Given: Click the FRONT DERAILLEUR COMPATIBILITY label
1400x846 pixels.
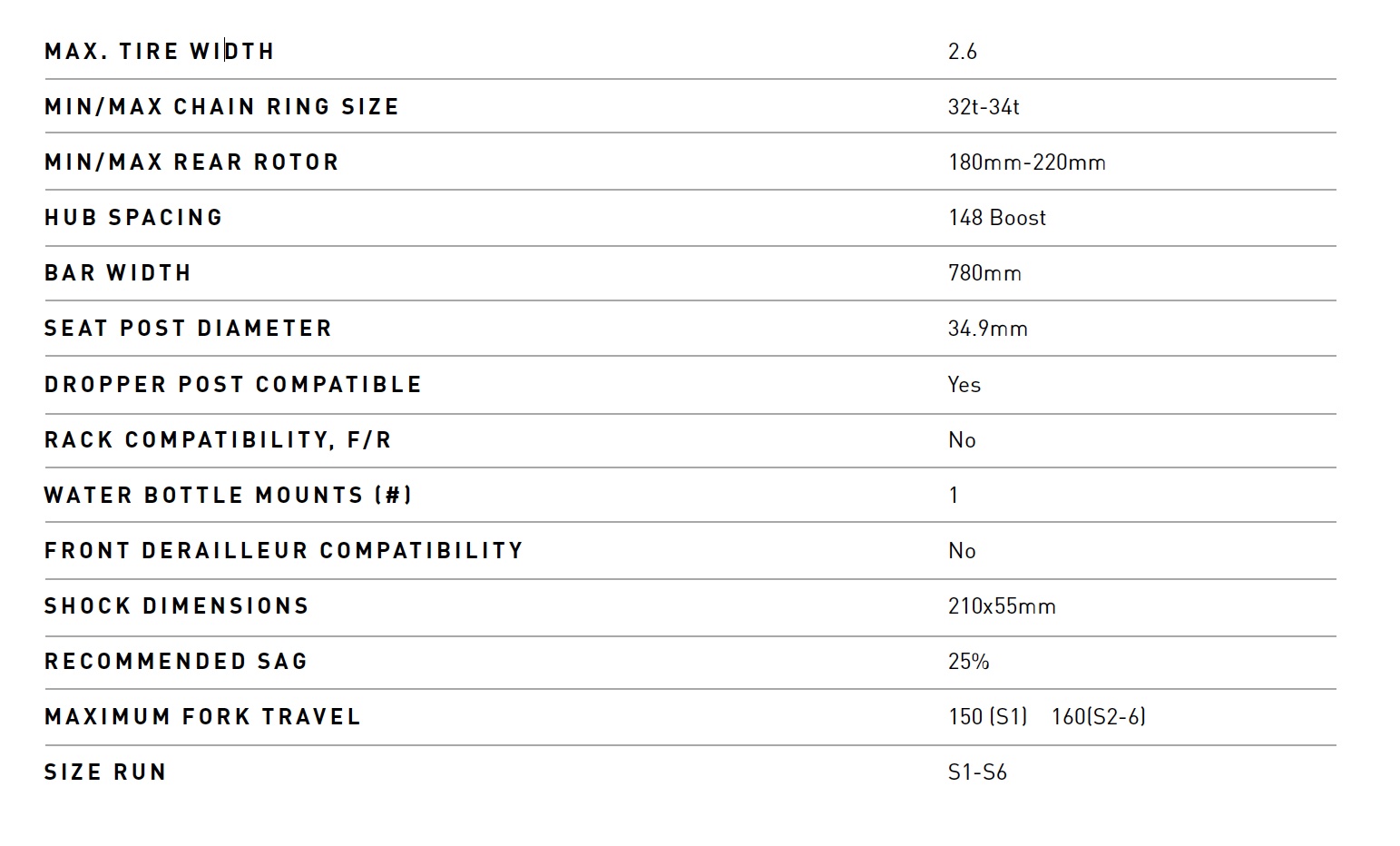Looking at the screenshot, I should [x=284, y=551].
